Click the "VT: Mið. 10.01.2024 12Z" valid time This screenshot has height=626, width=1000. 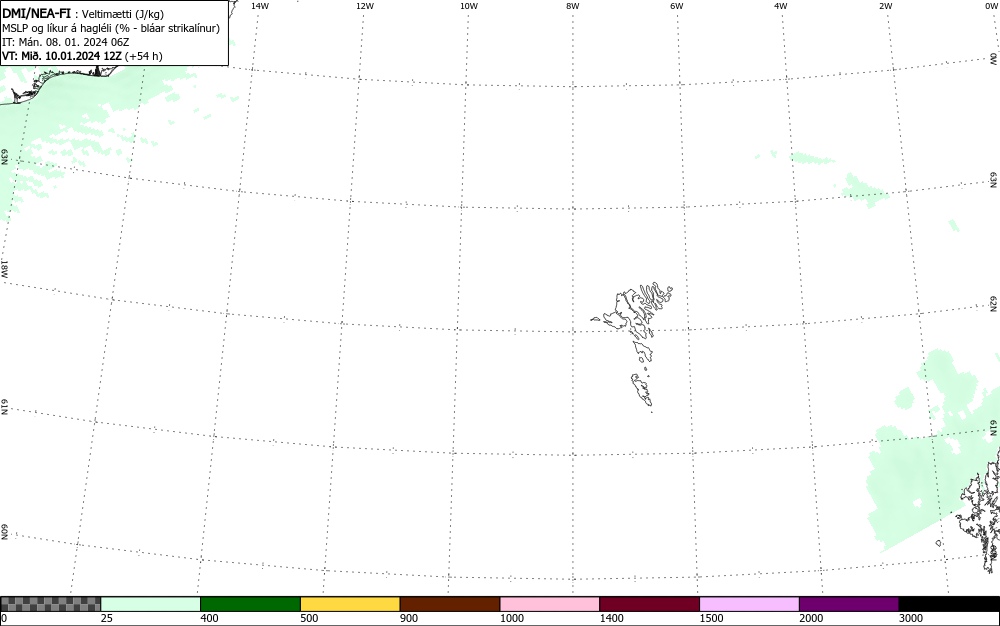61,56
